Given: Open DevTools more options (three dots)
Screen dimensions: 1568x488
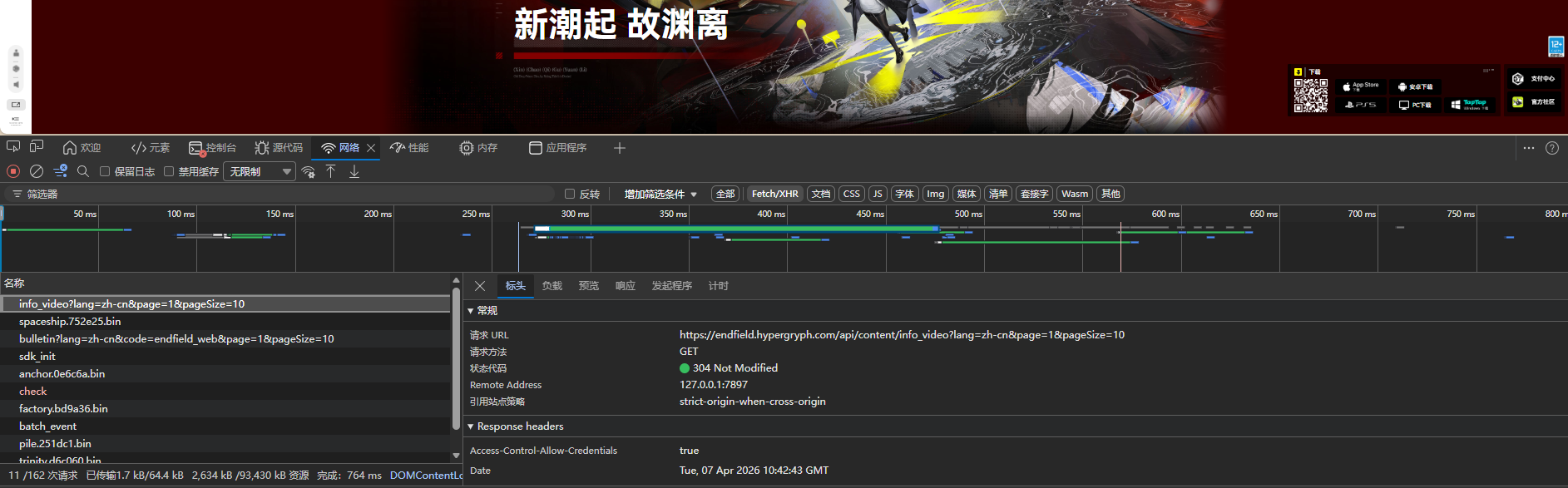Looking at the screenshot, I should coord(1529,148).
